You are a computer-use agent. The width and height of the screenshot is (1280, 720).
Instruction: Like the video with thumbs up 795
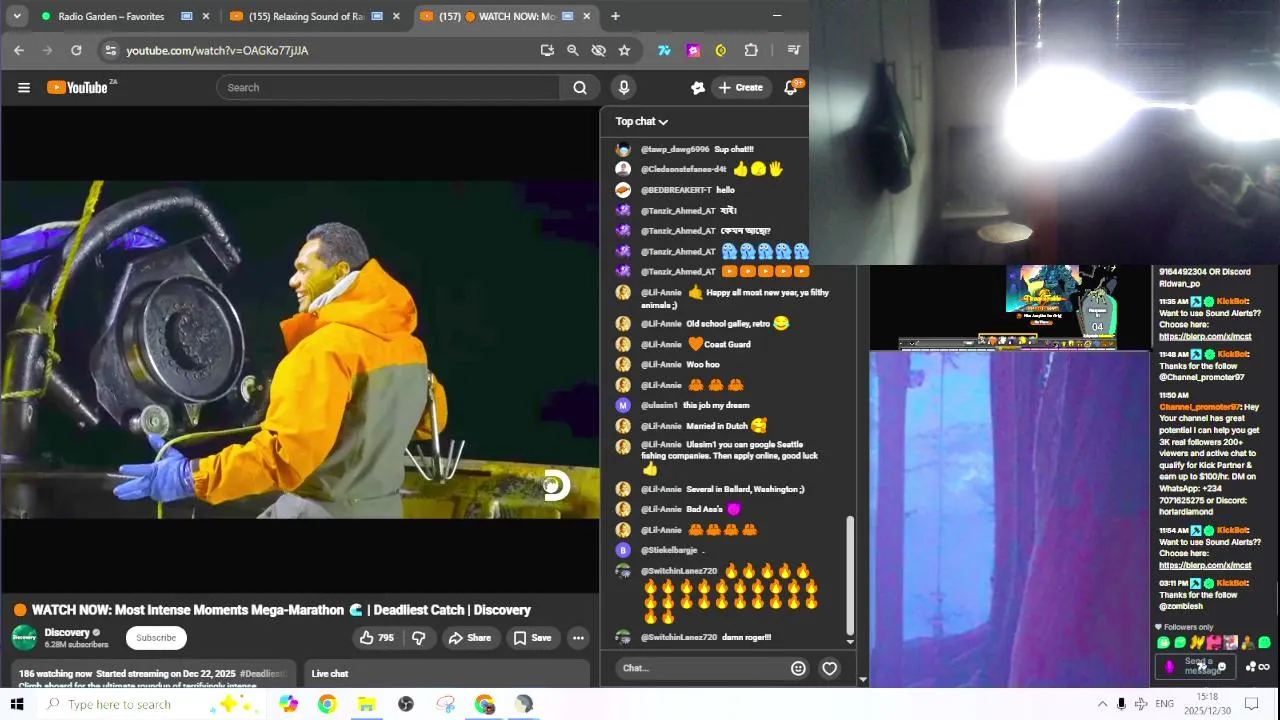click(377, 638)
